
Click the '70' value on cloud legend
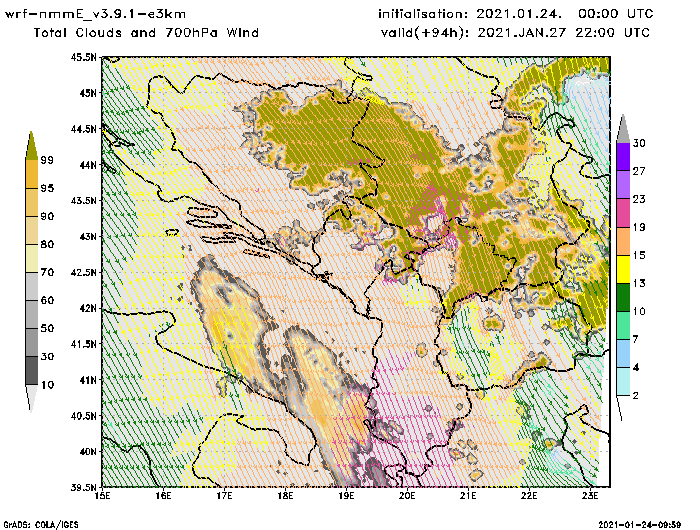tap(47, 272)
